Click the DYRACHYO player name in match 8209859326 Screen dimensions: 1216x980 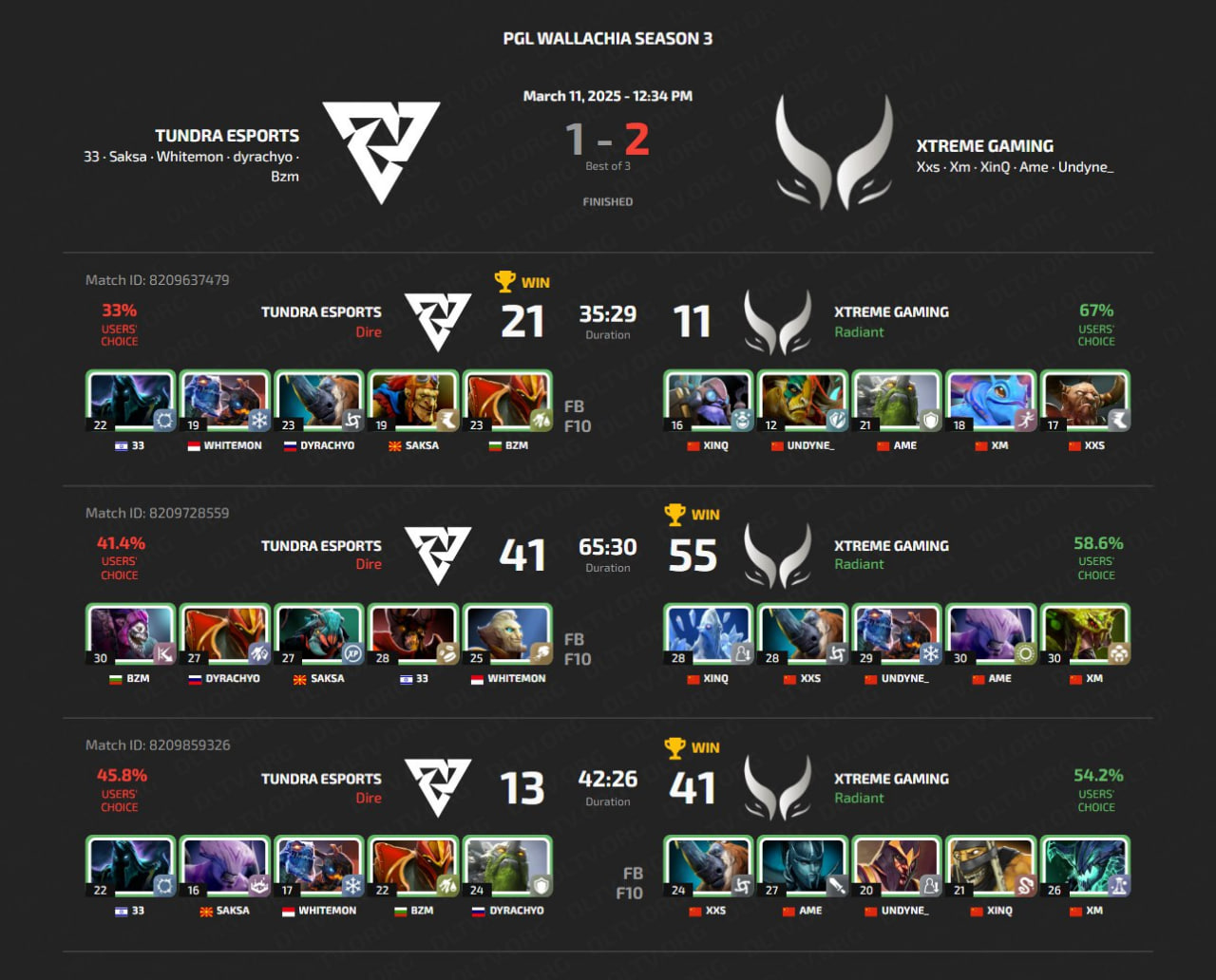pos(517,910)
